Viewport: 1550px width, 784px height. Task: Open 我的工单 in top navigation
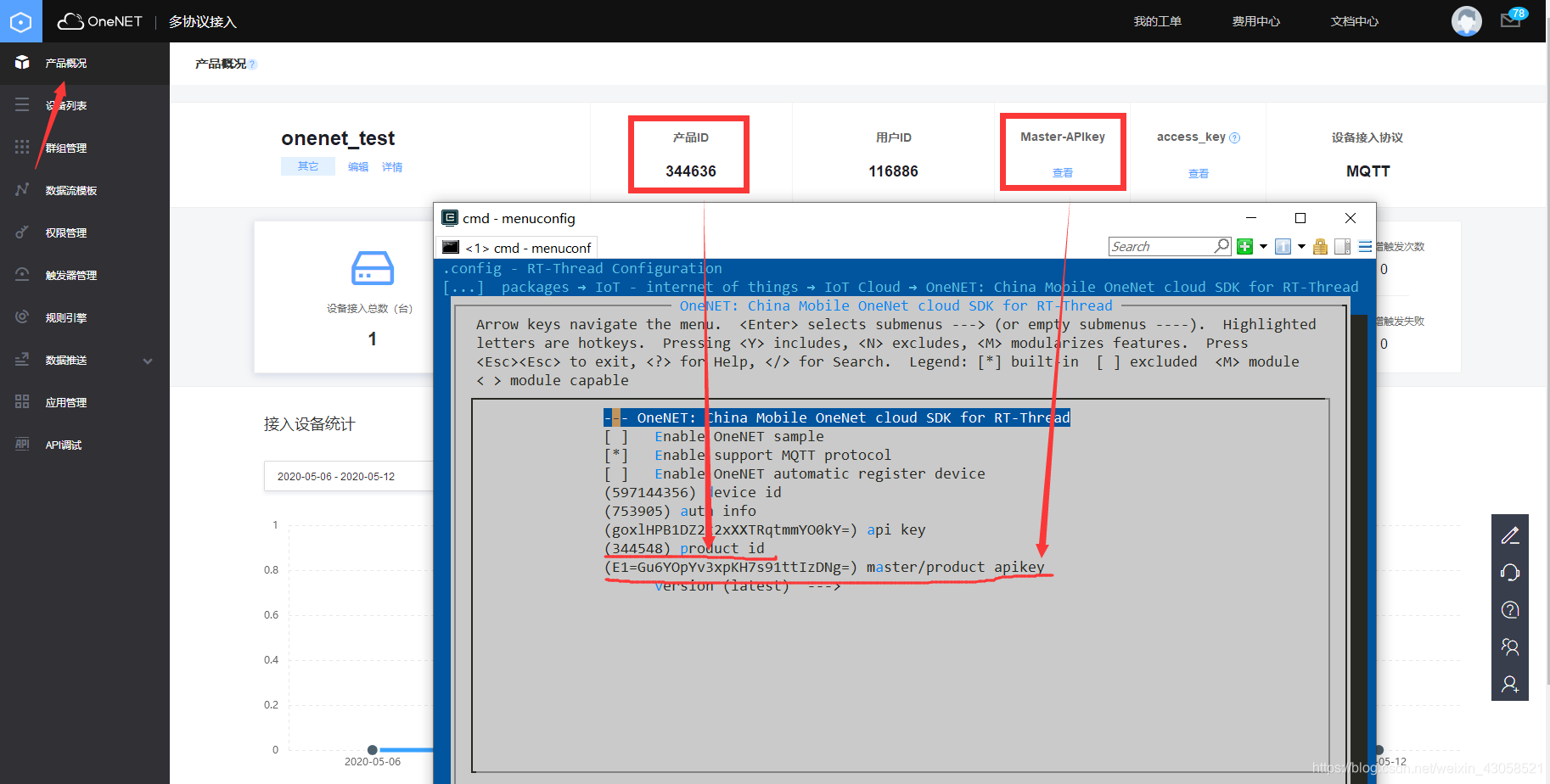(1158, 21)
